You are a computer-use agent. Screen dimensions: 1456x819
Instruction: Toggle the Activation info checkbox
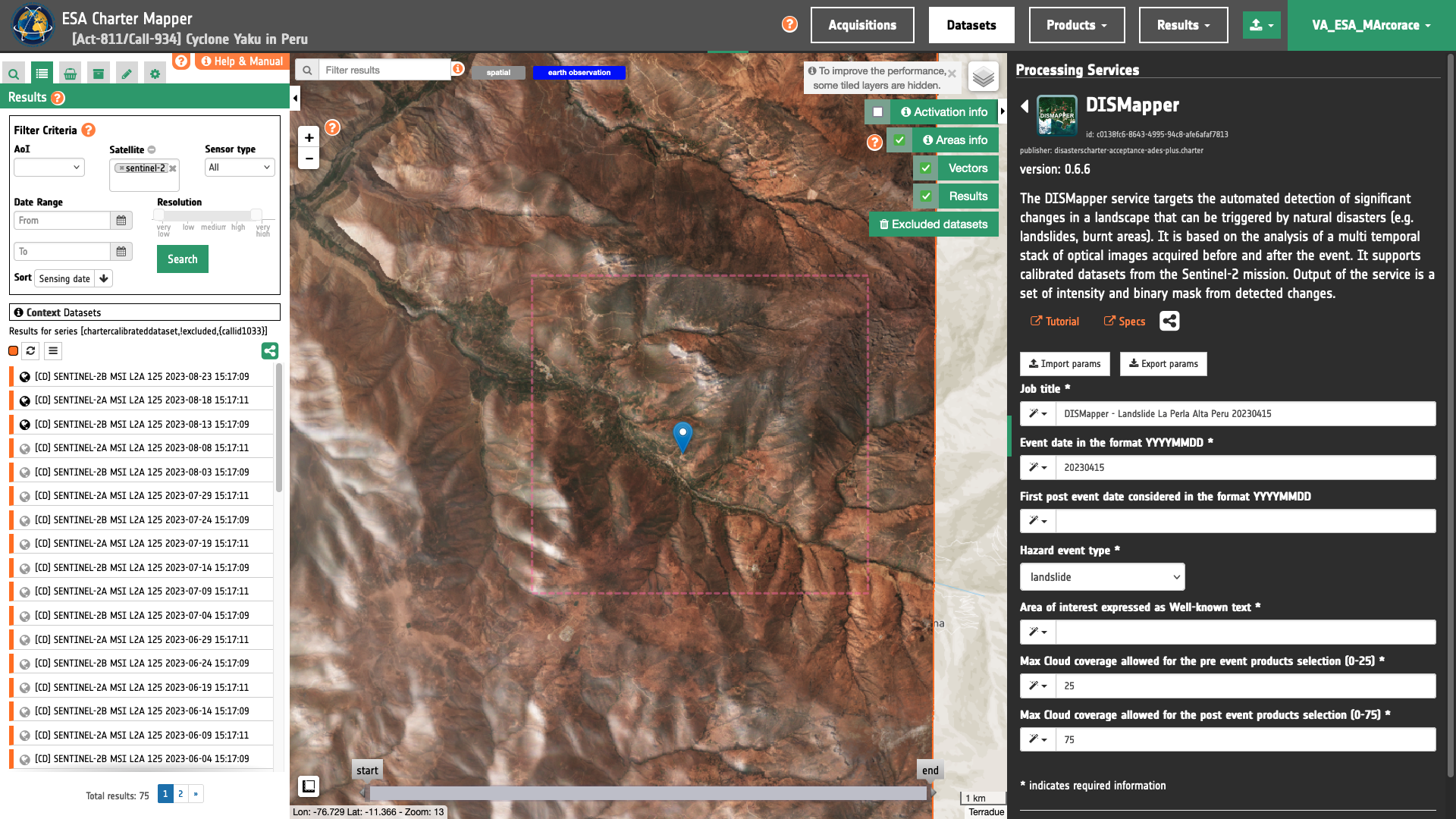coord(877,112)
